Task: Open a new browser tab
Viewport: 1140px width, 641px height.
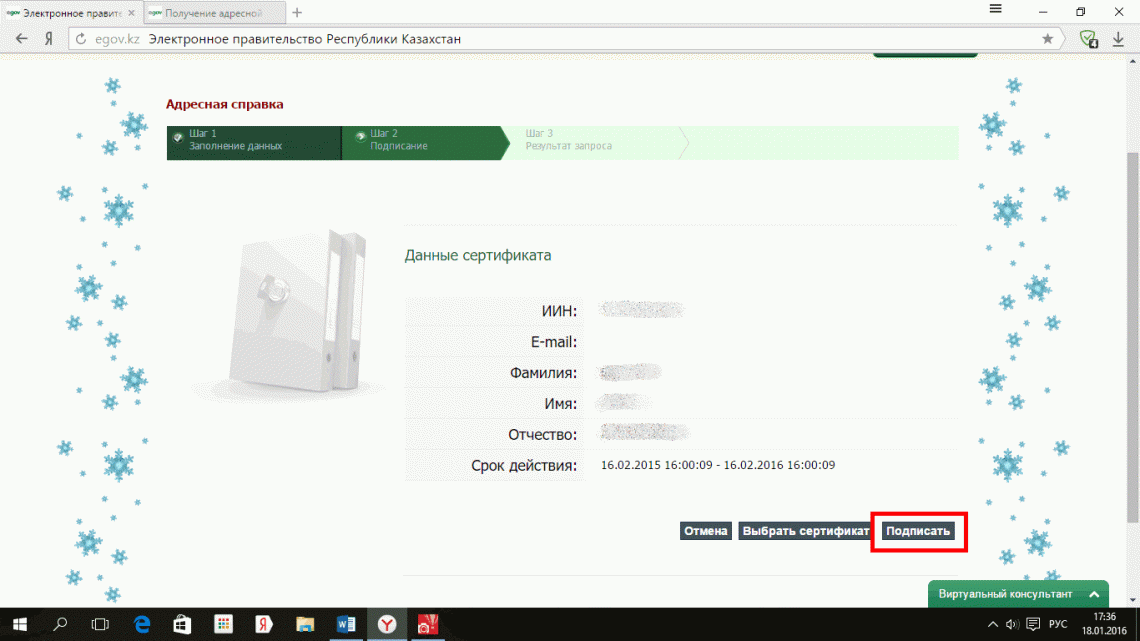Action: click(297, 13)
